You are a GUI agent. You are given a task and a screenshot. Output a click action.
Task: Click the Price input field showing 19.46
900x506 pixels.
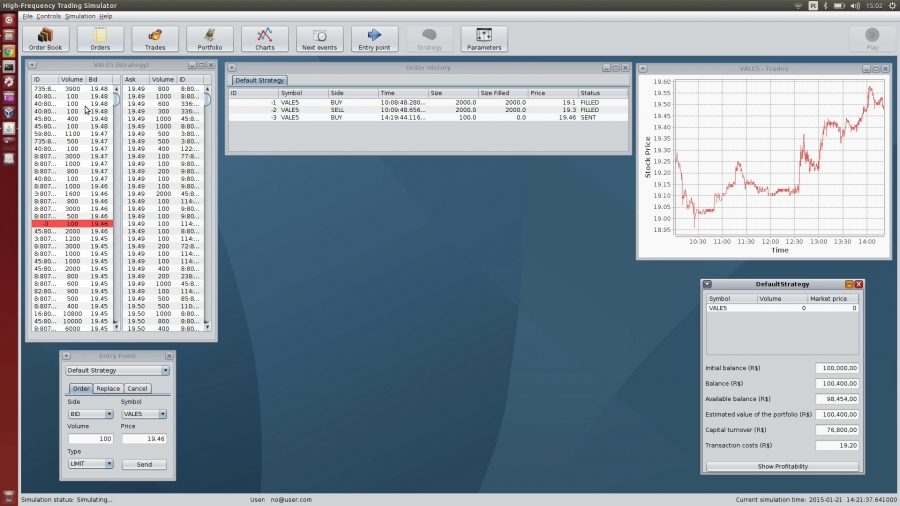pos(143,438)
